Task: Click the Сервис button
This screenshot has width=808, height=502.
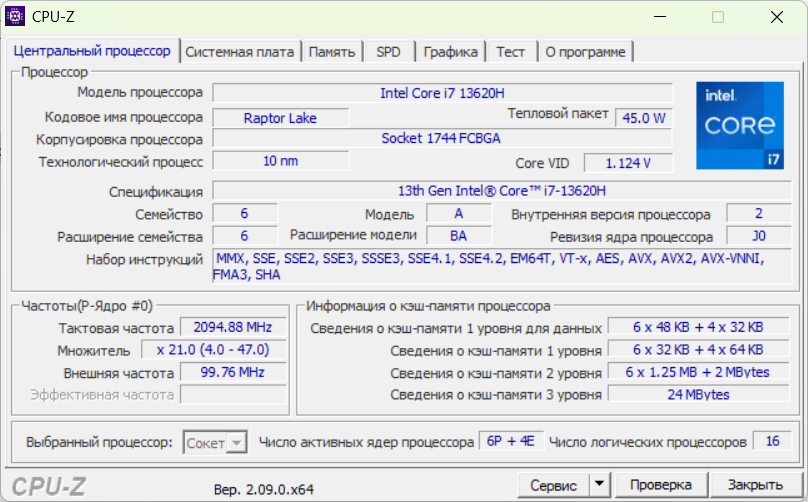Action: tap(554, 484)
